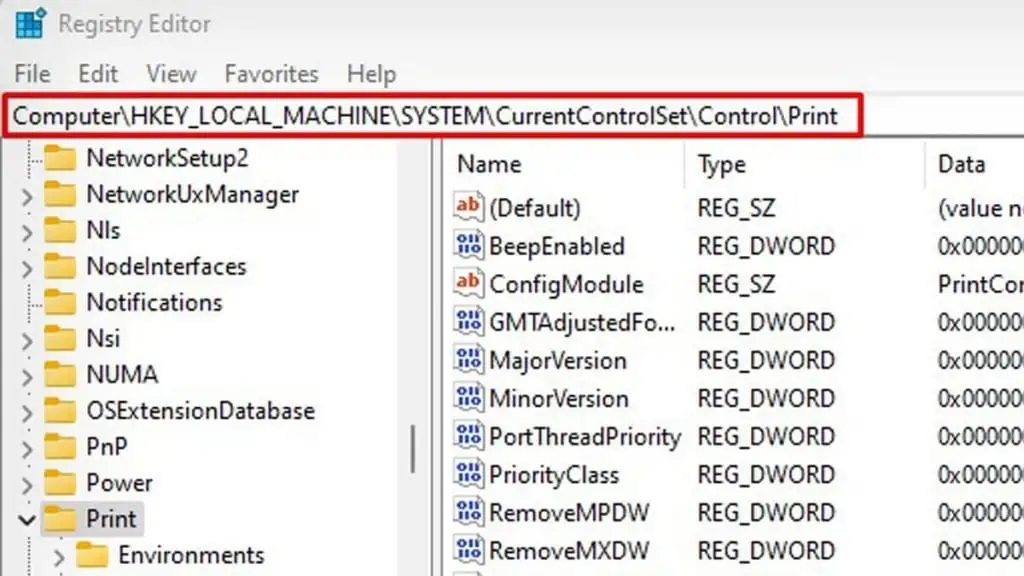Select the PnP folder icon
This screenshot has width=1024, height=576.
[x=60, y=447]
